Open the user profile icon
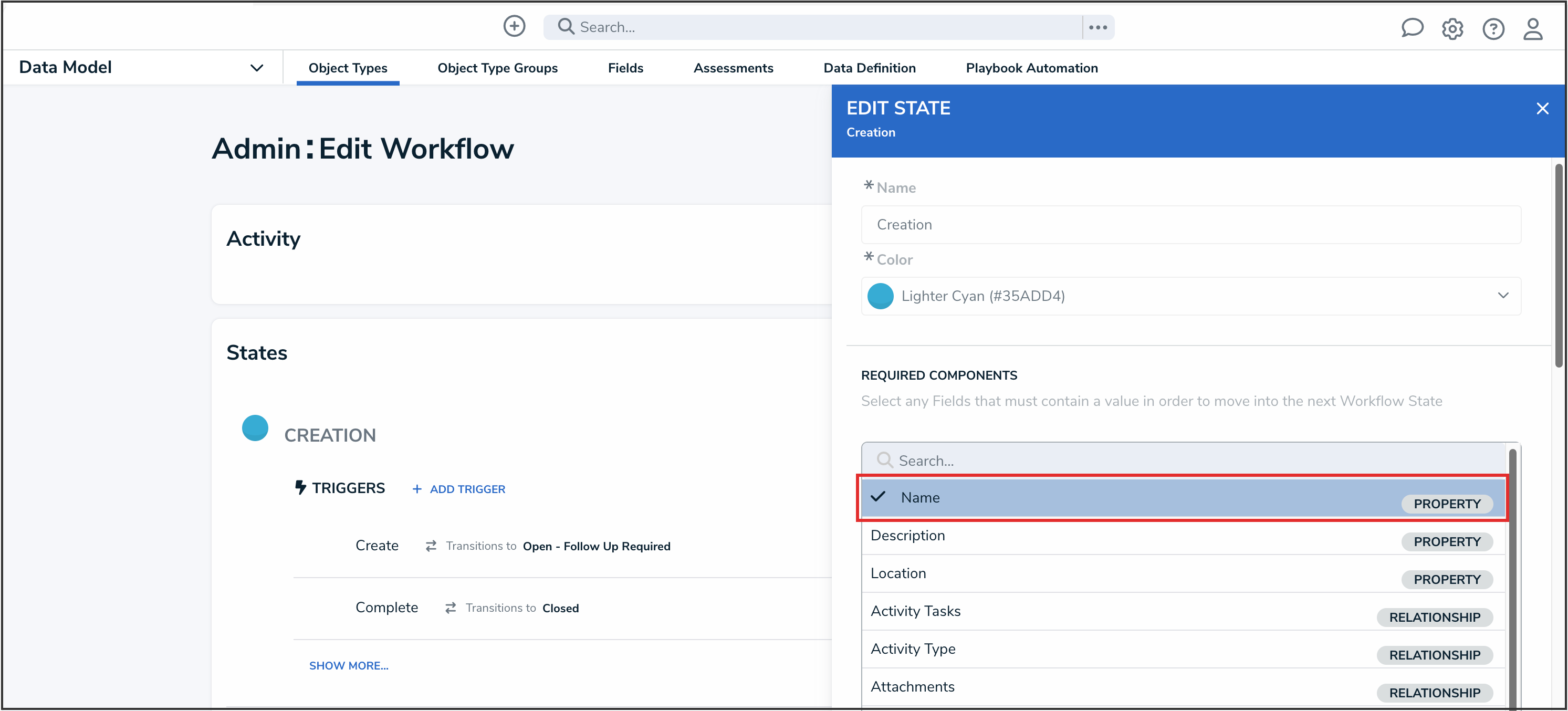Screen dimensions: 1568x711 pos(1532,28)
